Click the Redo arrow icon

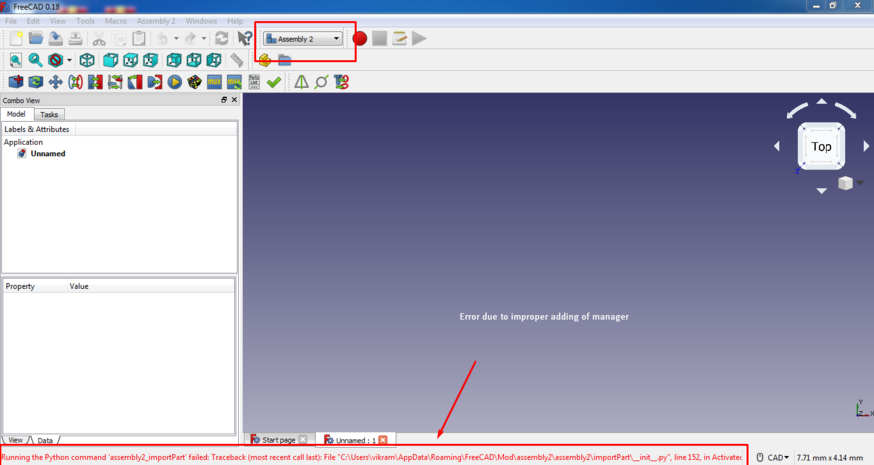[190, 38]
